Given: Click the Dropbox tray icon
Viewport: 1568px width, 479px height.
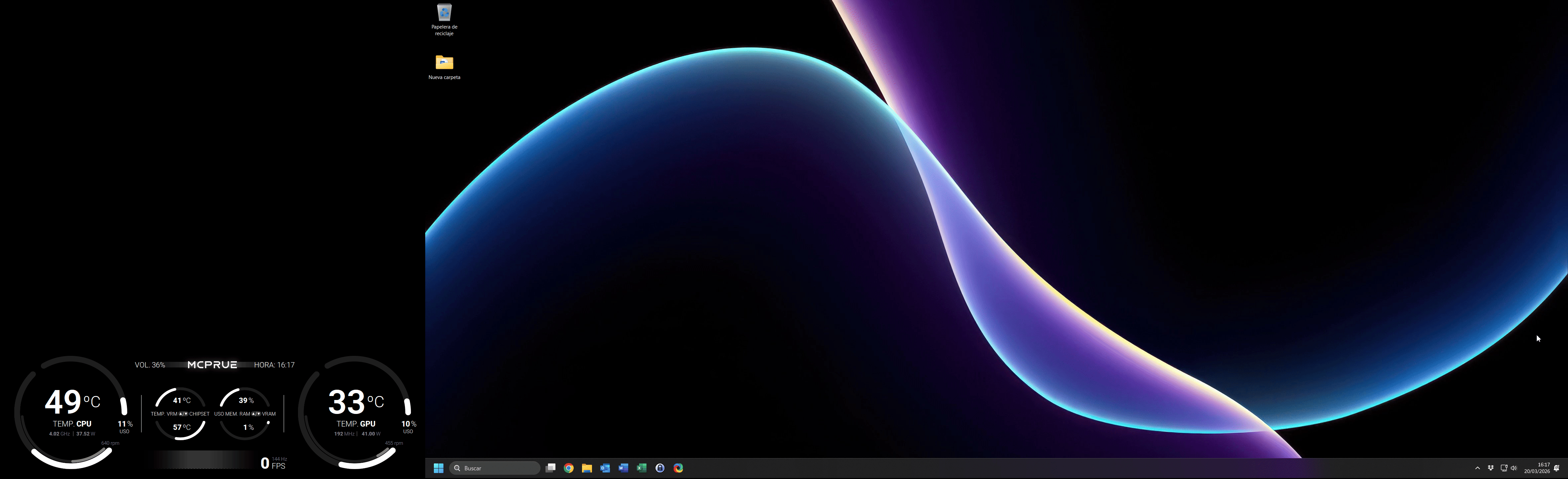Looking at the screenshot, I should [x=1491, y=468].
